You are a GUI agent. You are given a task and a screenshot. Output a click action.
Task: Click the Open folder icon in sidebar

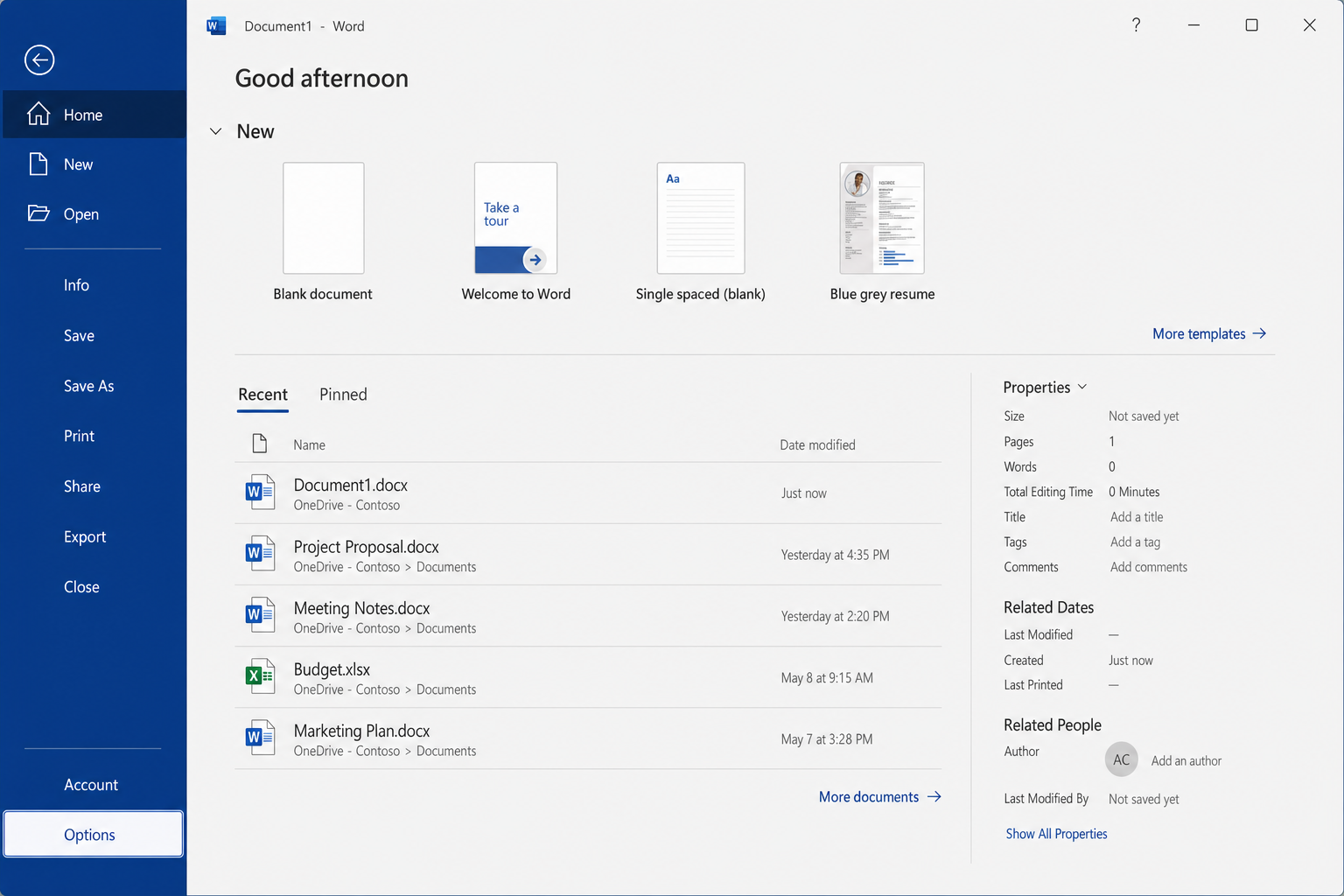(x=38, y=213)
